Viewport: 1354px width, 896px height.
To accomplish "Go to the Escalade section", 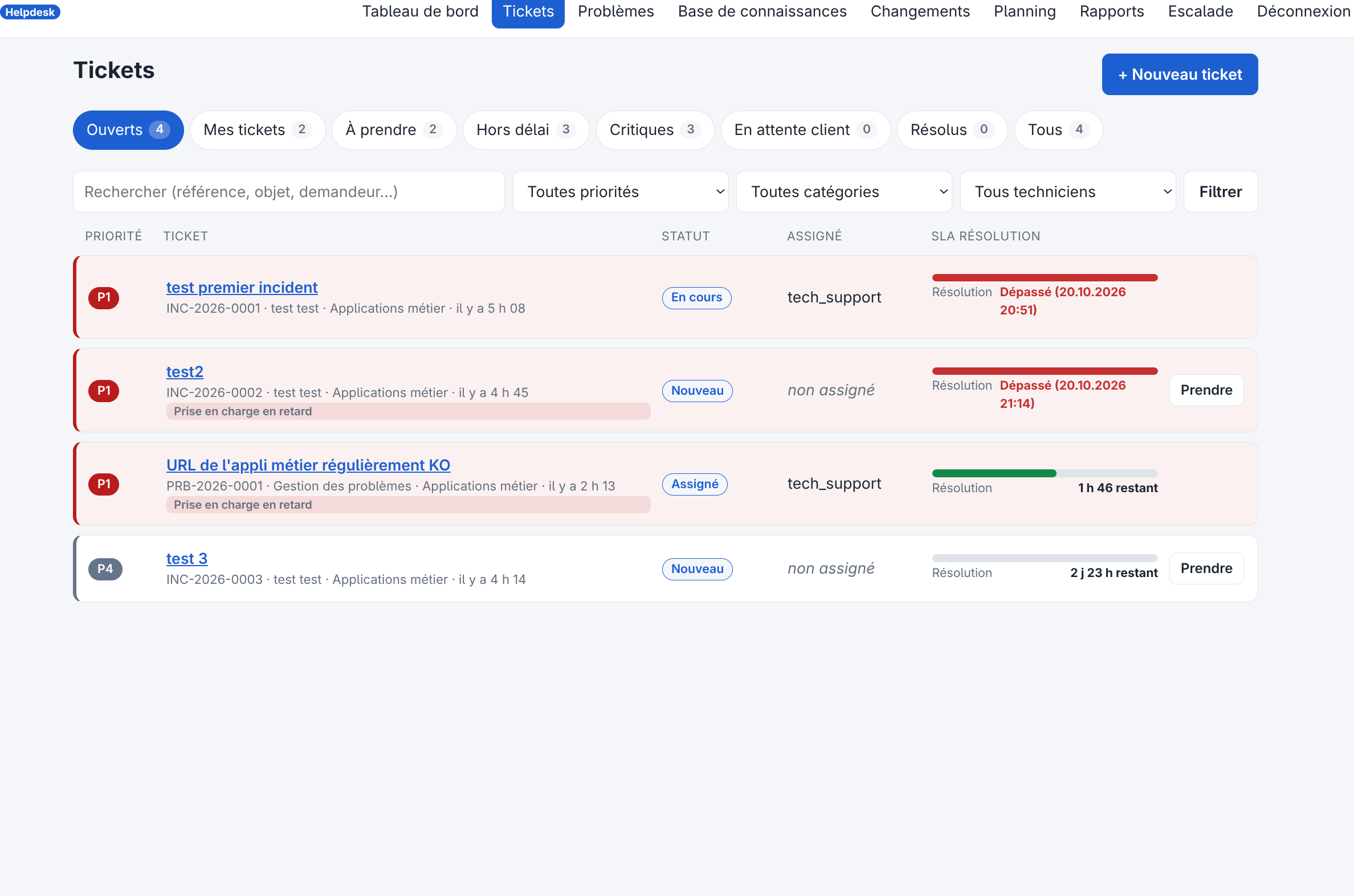I will tap(1200, 11).
